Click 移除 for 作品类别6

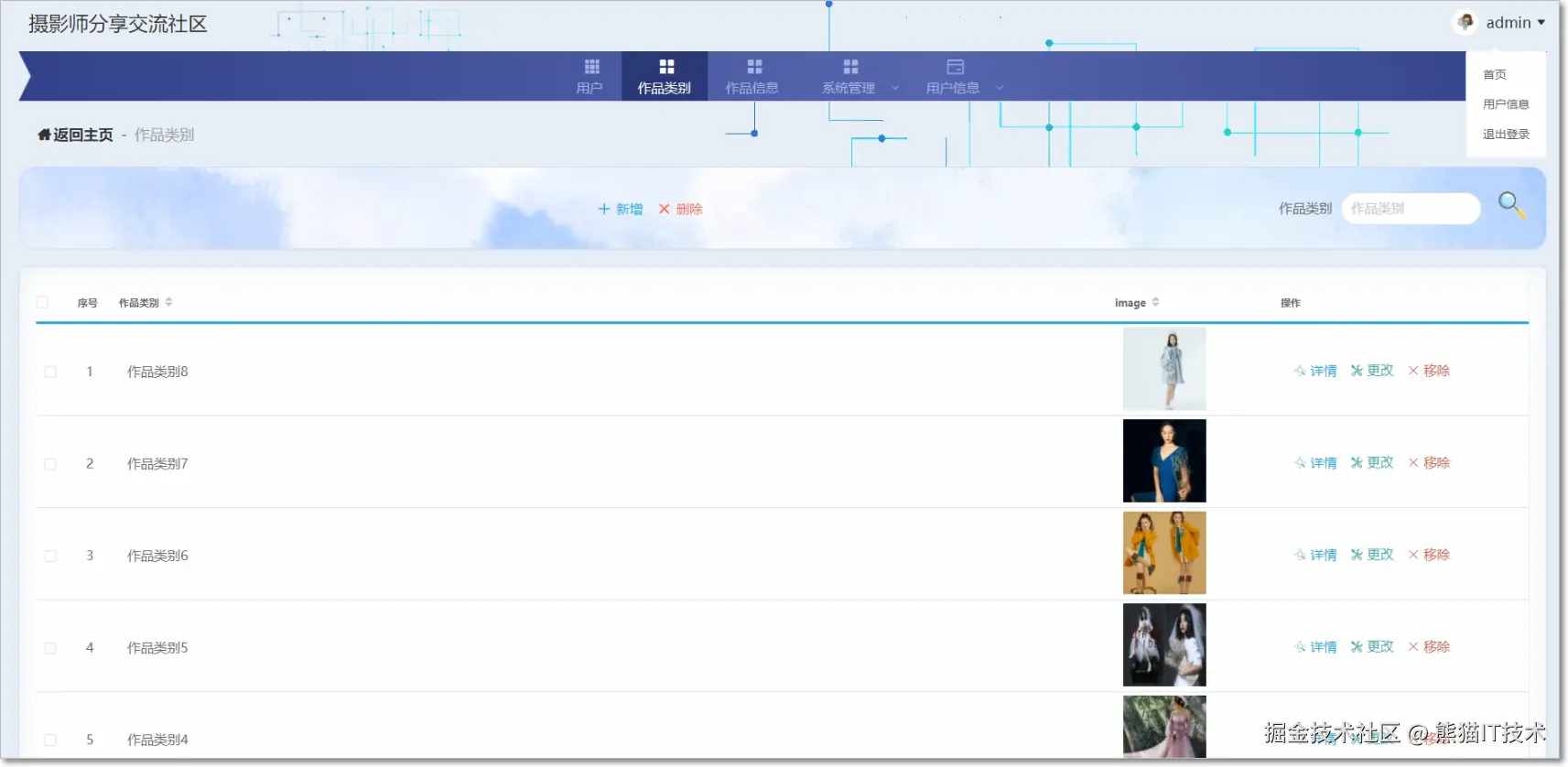(x=1429, y=555)
